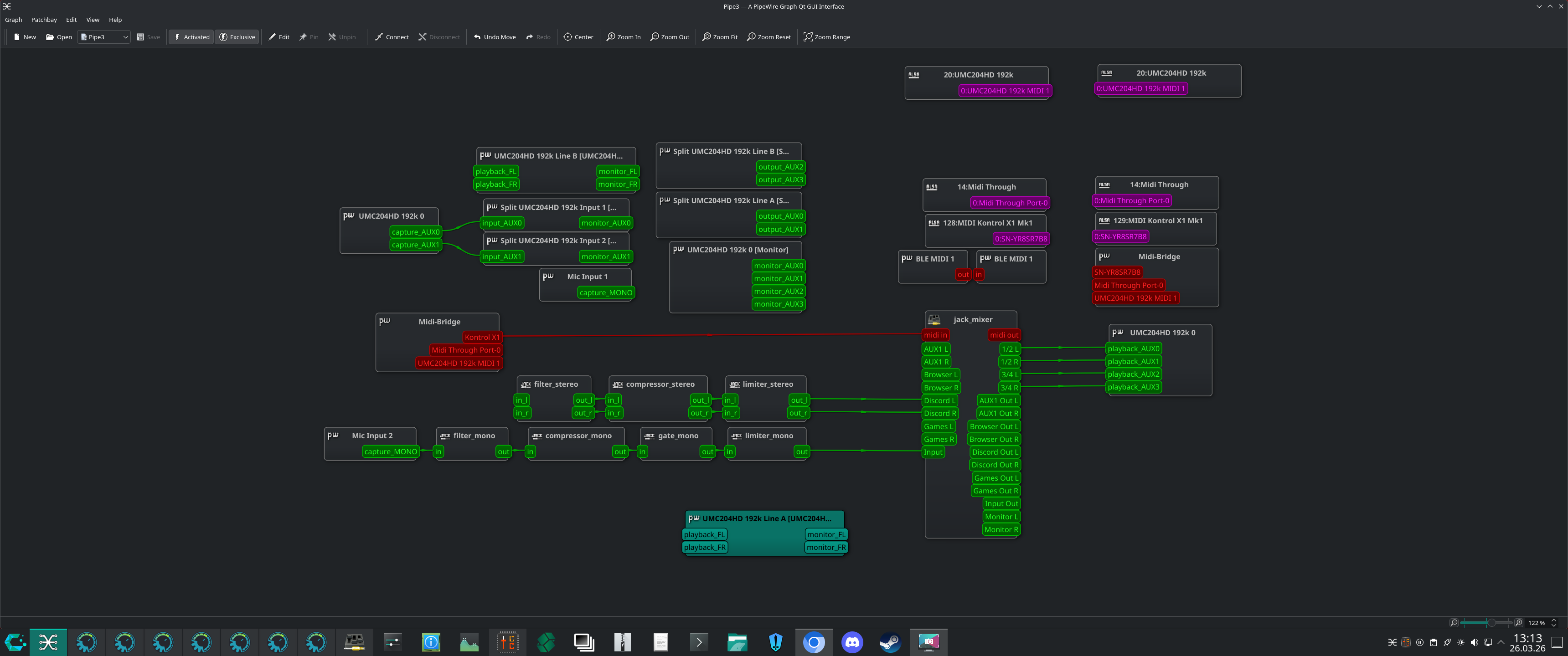Open Discord from the taskbar
This screenshot has width=1568, height=656.
point(851,642)
